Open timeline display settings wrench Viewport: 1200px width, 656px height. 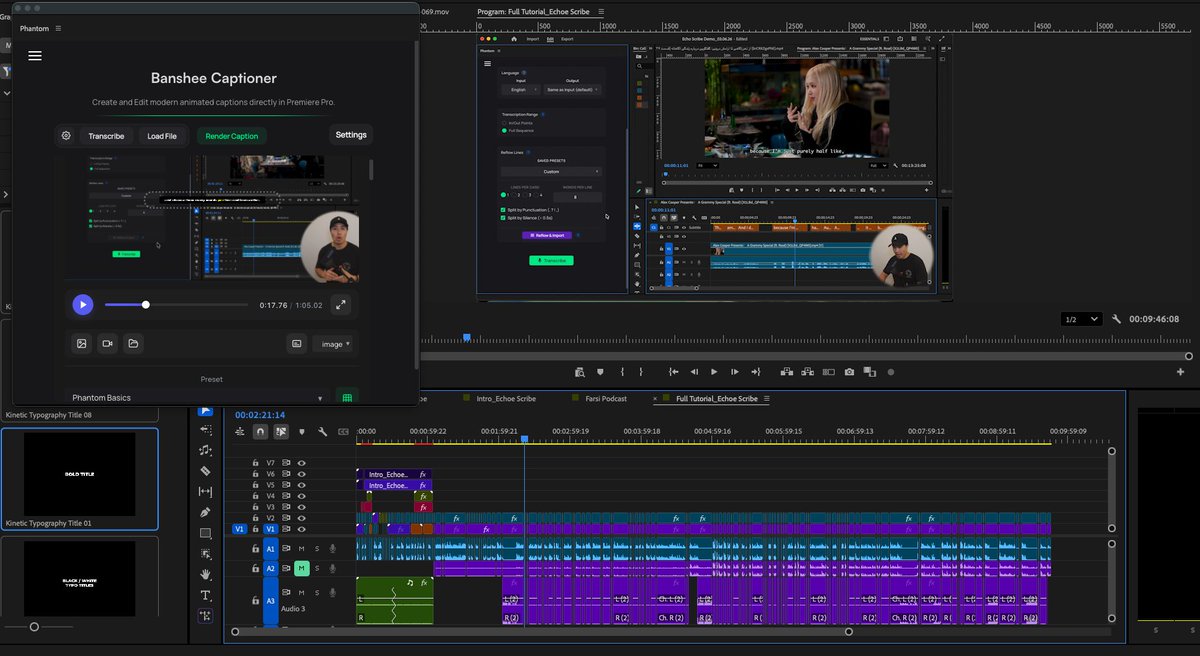click(323, 432)
